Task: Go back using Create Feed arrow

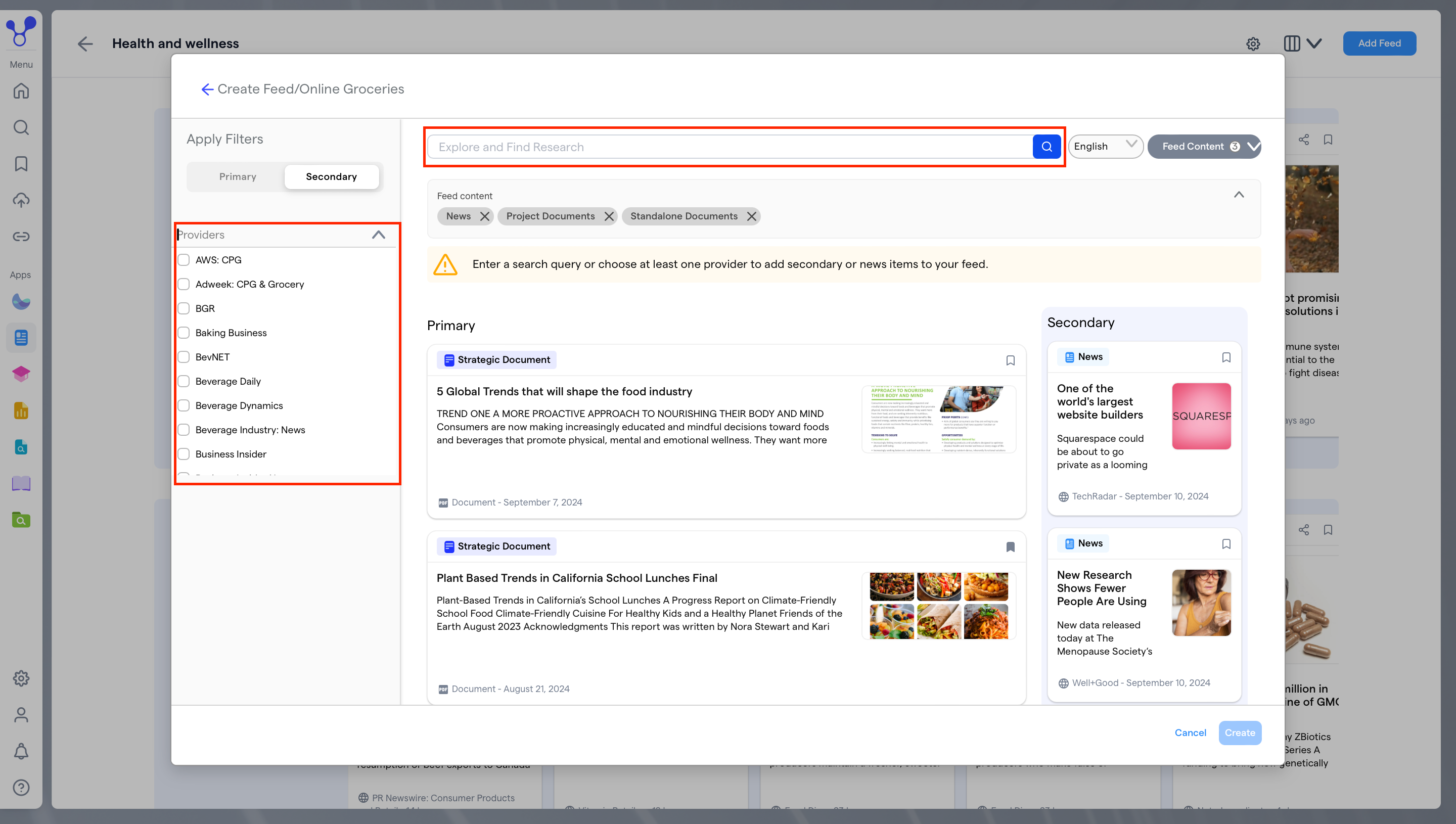Action: pos(207,89)
